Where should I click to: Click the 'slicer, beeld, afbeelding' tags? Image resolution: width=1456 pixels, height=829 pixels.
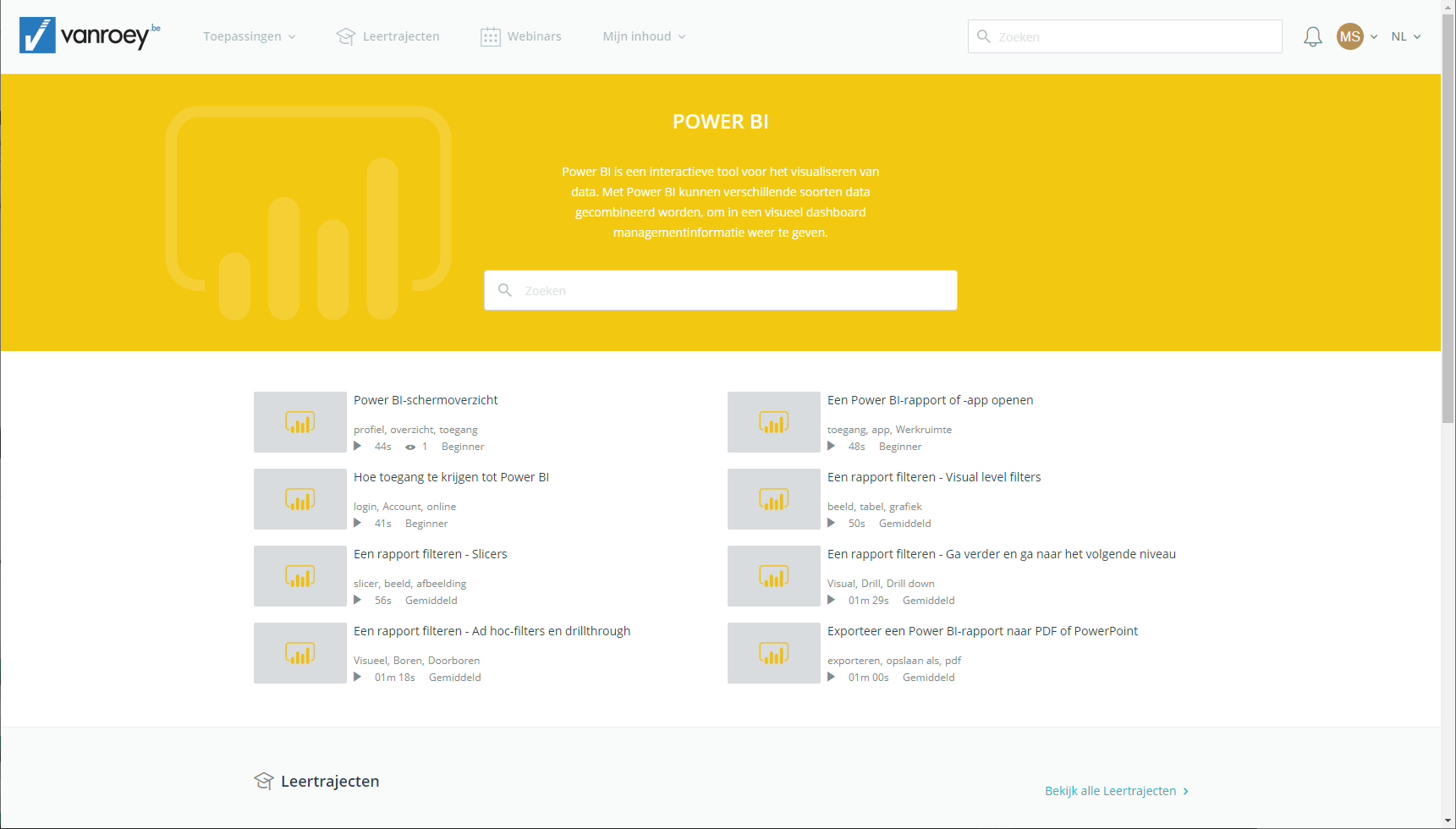pyautogui.click(x=409, y=584)
